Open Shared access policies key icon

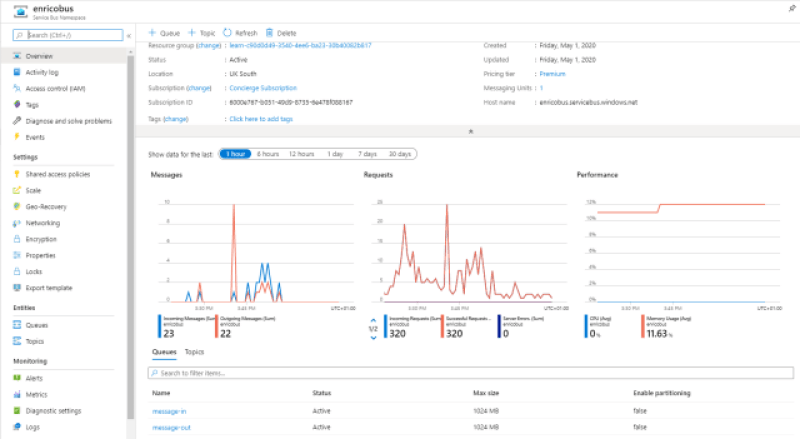[17, 174]
